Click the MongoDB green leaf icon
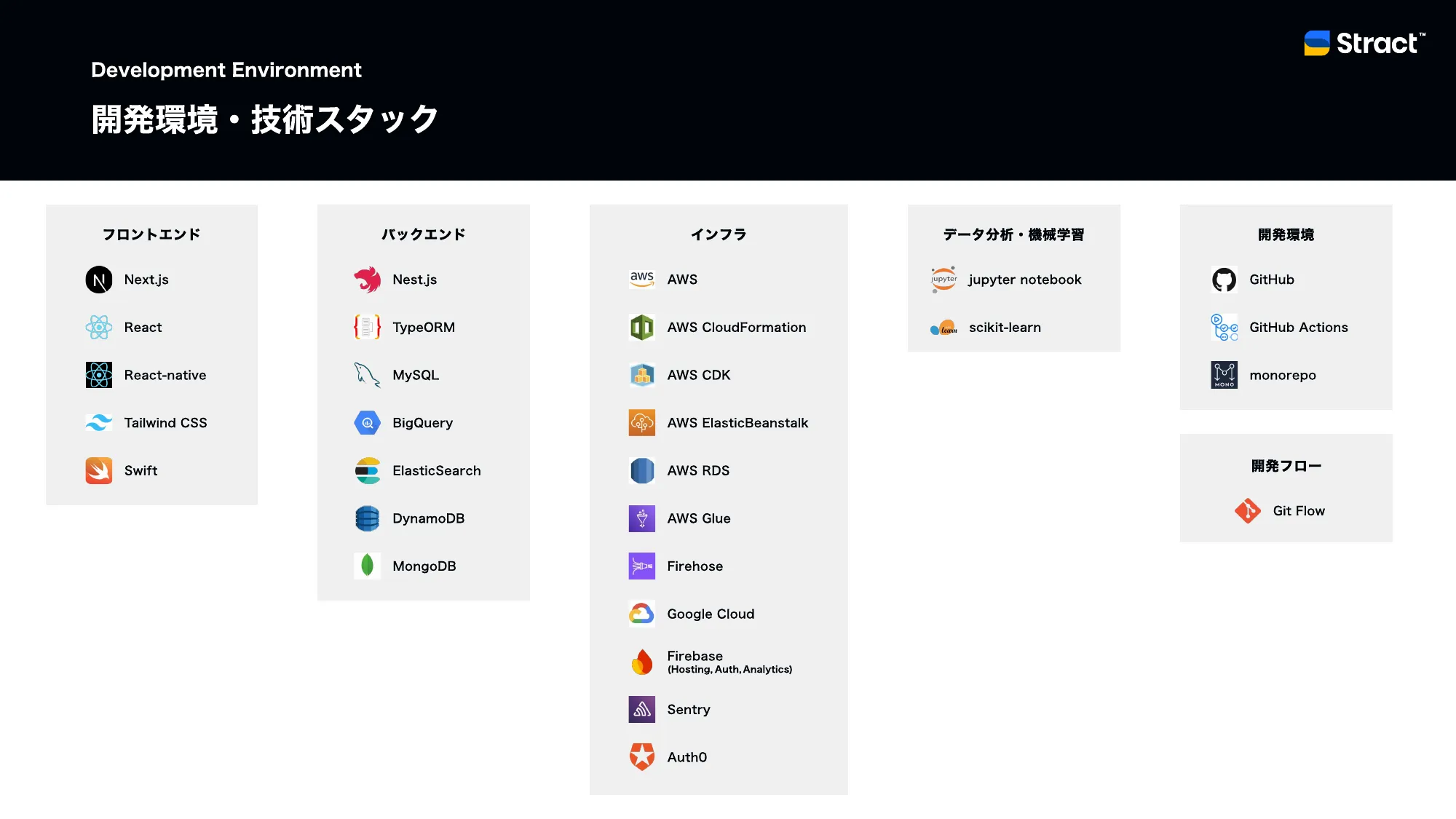 pyautogui.click(x=368, y=566)
